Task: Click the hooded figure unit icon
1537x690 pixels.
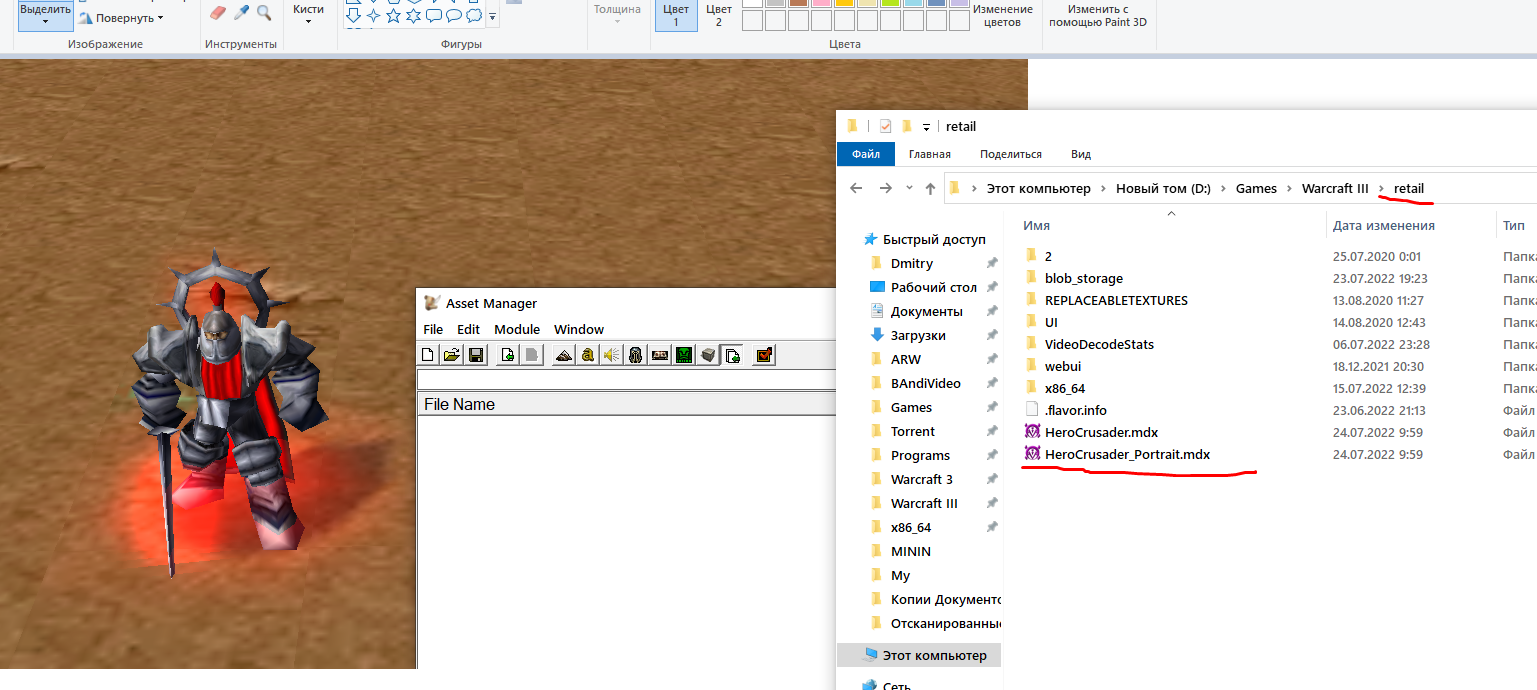Action: pos(636,354)
